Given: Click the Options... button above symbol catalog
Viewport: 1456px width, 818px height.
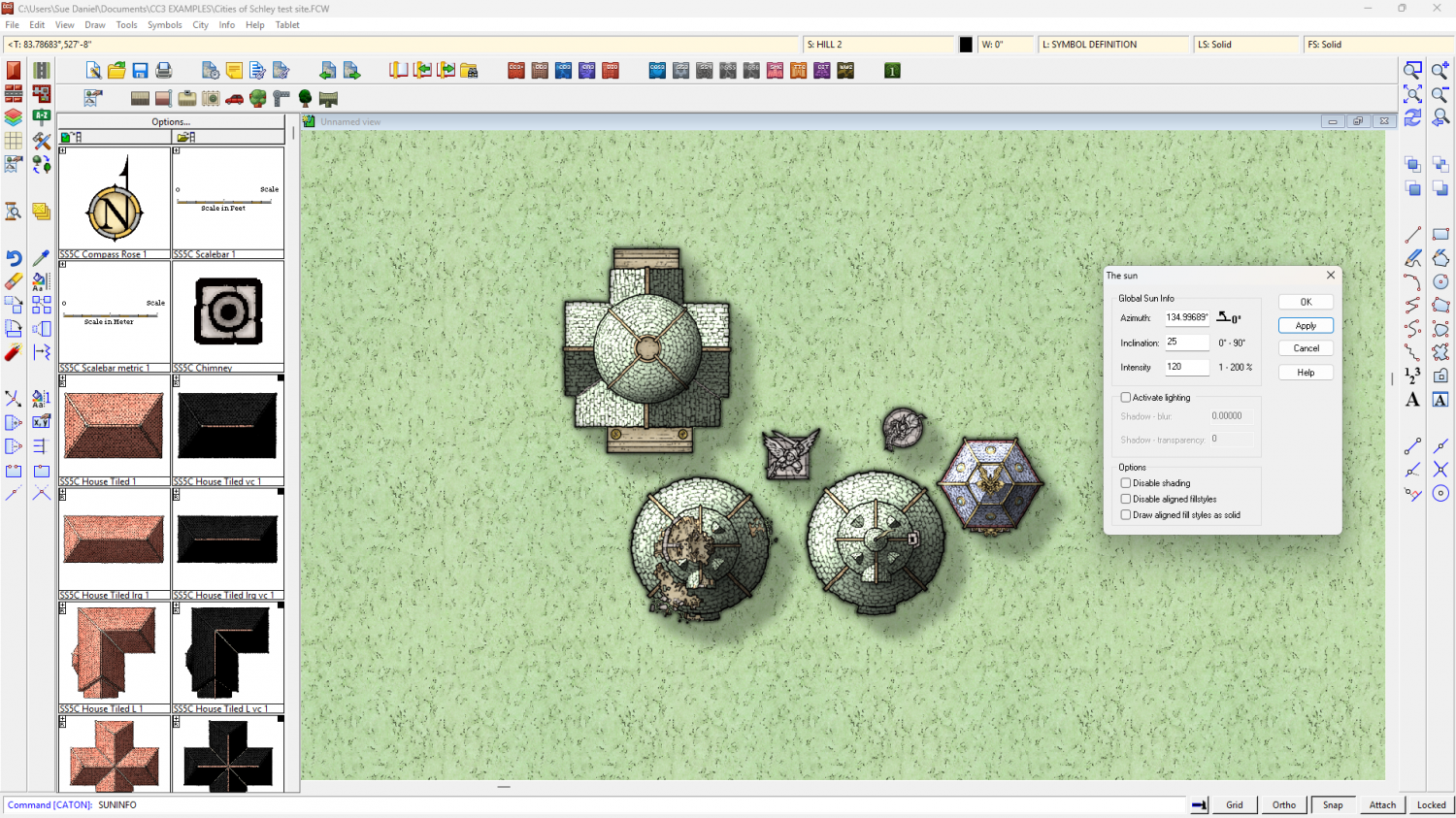Looking at the screenshot, I should tap(171, 122).
